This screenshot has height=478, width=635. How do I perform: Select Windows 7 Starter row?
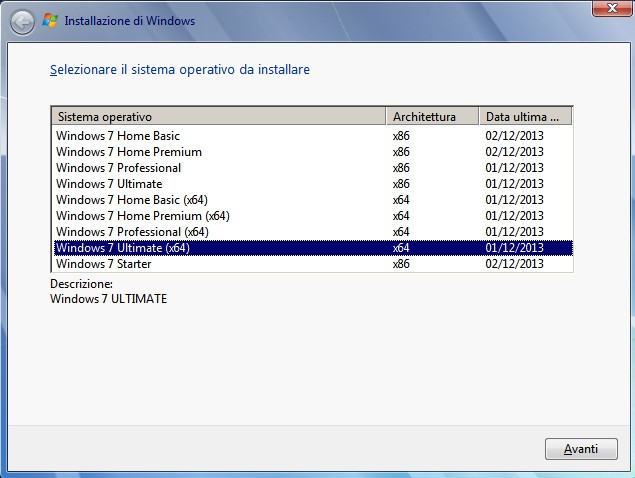click(x=313, y=264)
